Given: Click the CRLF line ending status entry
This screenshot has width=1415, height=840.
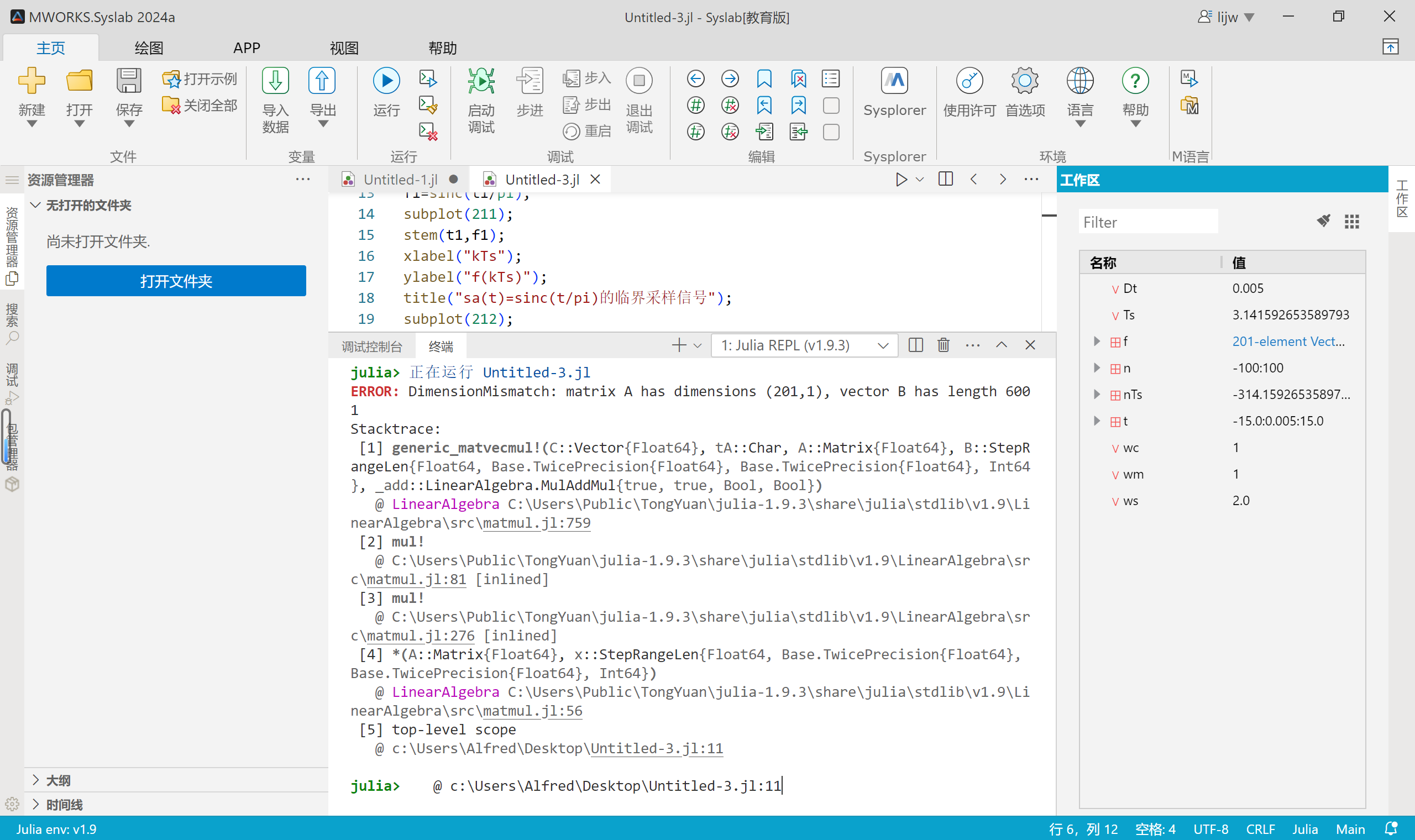Looking at the screenshot, I should point(1260,829).
